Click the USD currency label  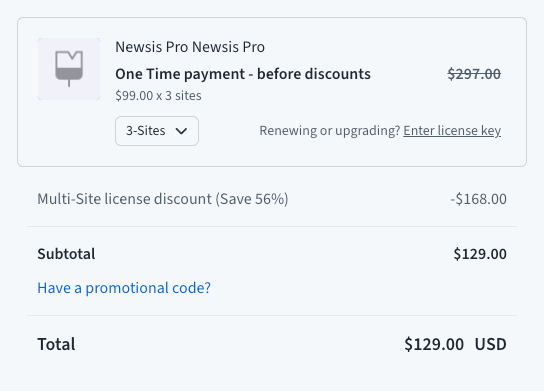491,344
